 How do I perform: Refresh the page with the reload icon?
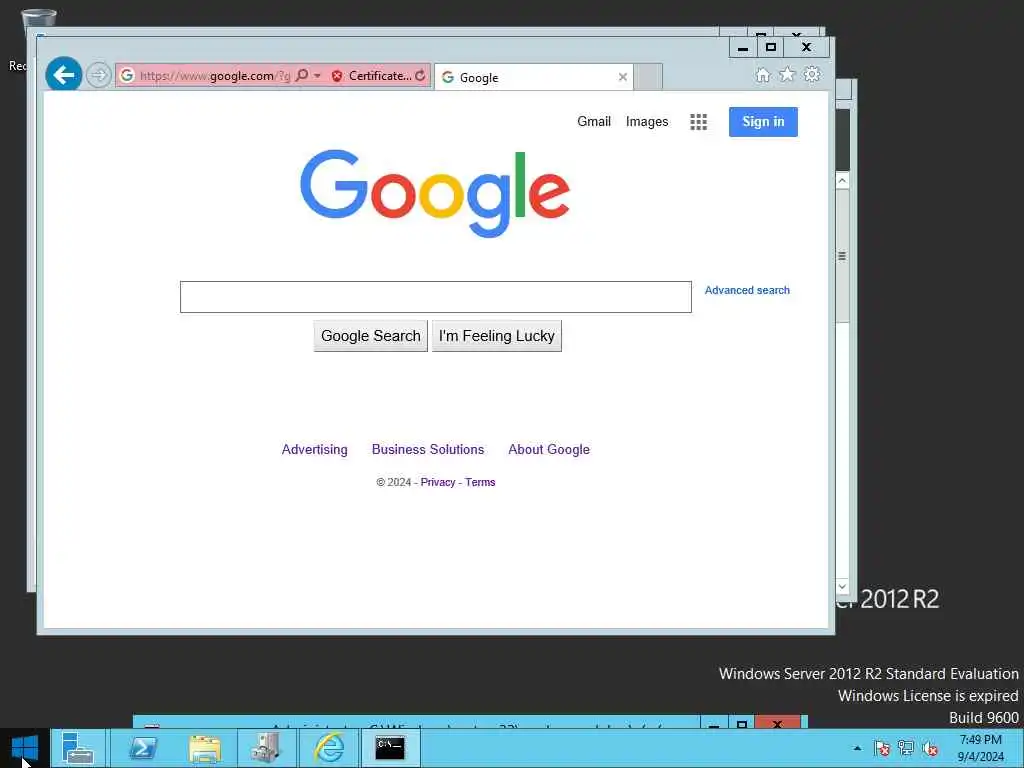[x=420, y=76]
